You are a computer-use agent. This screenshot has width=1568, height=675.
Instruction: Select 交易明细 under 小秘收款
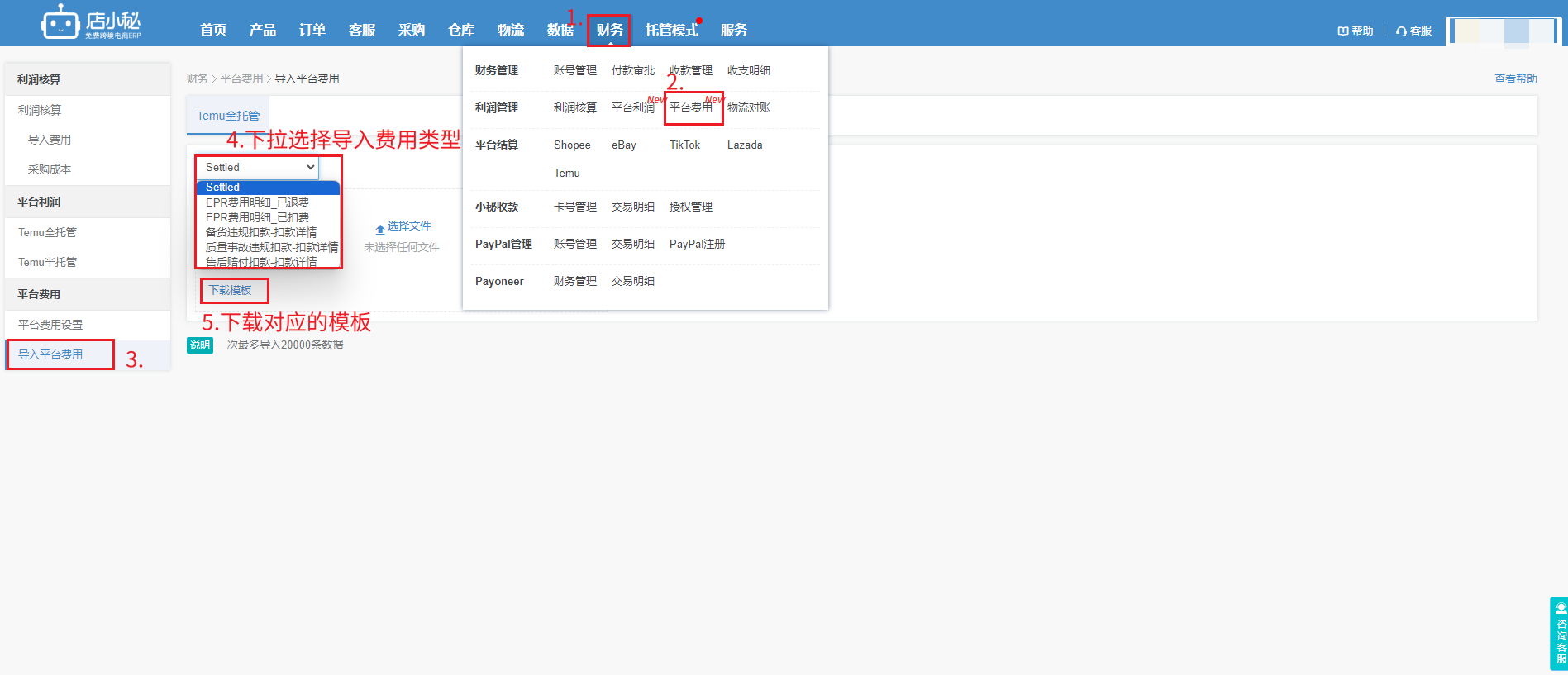633,207
